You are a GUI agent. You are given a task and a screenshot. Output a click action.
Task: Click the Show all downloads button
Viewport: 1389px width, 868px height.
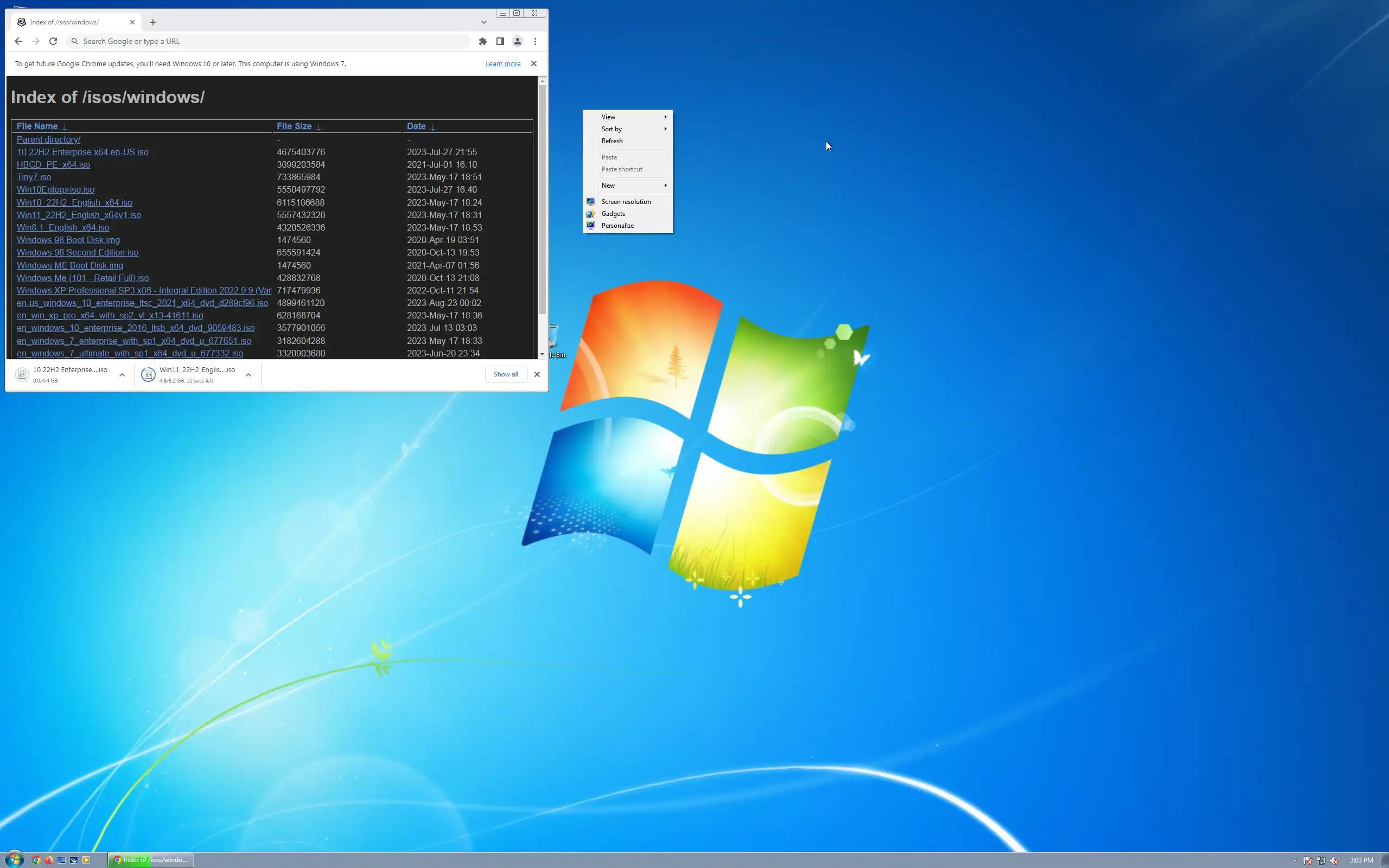[x=506, y=374]
